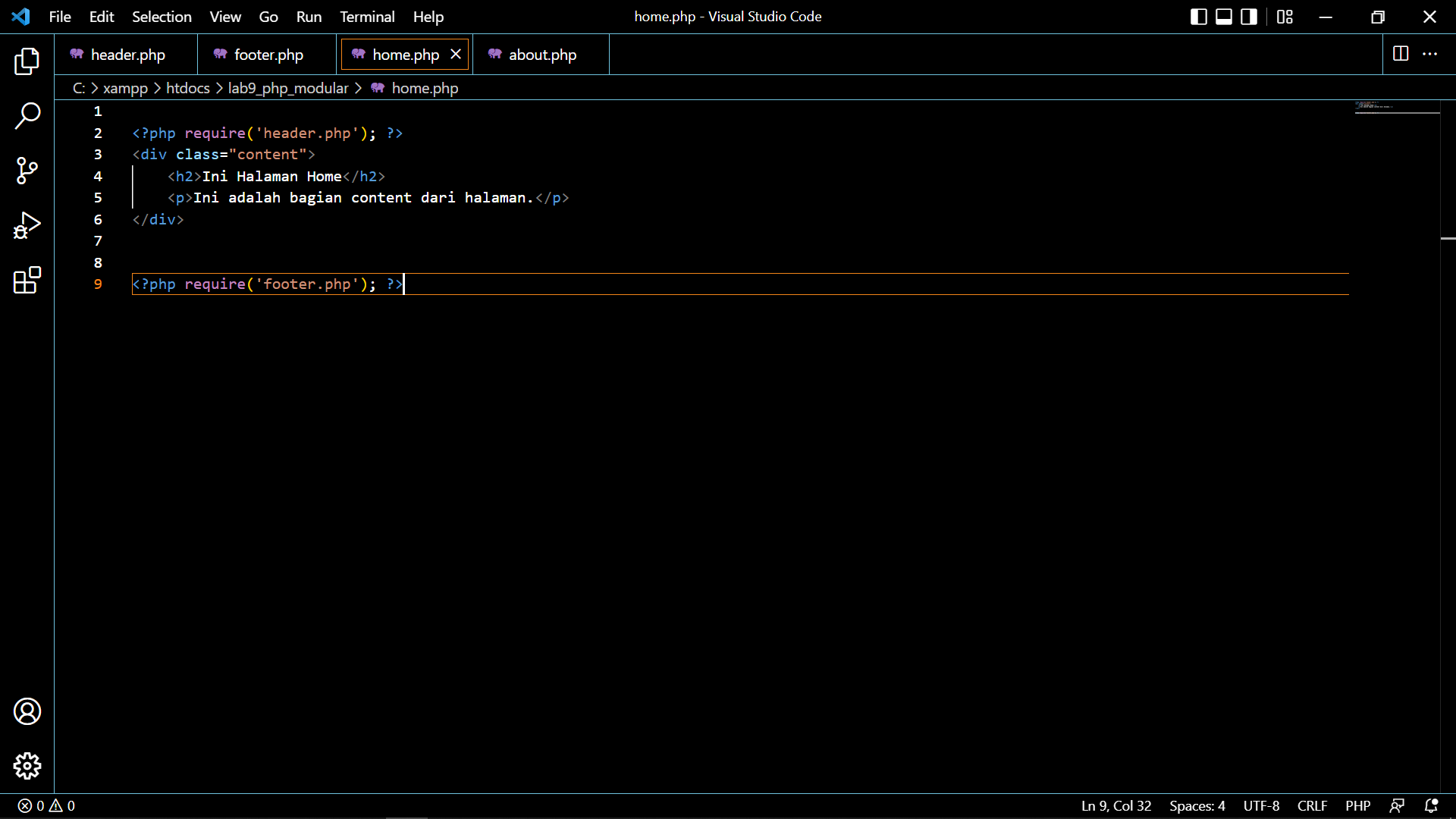Viewport: 1456px width, 819px height.
Task: Toggle the secondary sidebar visibility
Action: pyautogui.click(x=1248, y=16)
